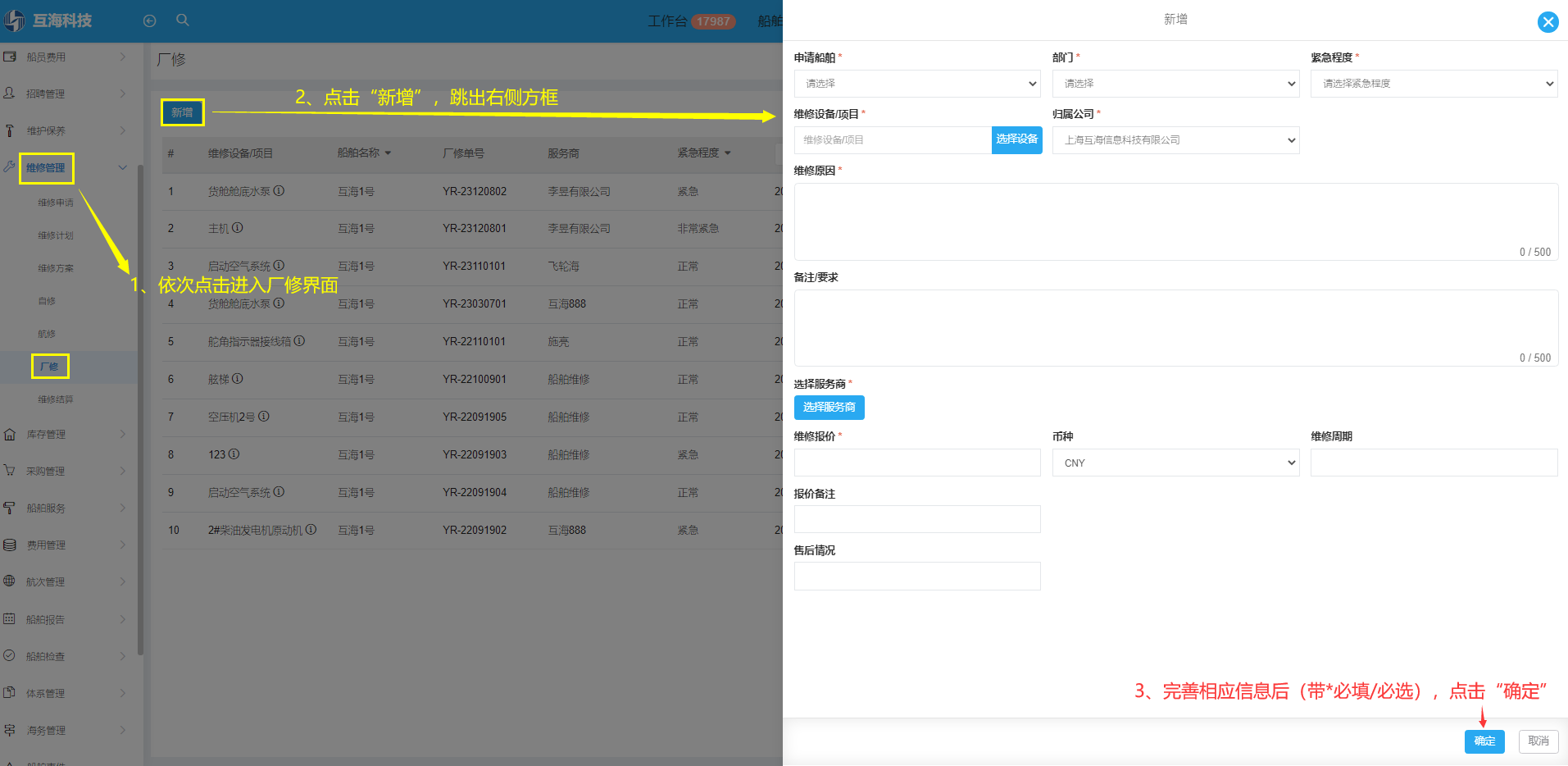Click table cell YR-22110101

coord(474,341)
